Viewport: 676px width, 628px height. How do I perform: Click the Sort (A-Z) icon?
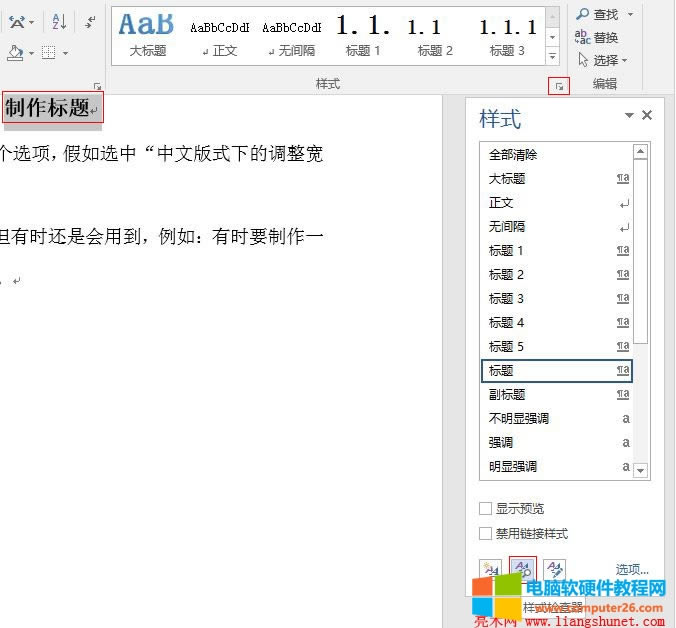click(59, 21)
